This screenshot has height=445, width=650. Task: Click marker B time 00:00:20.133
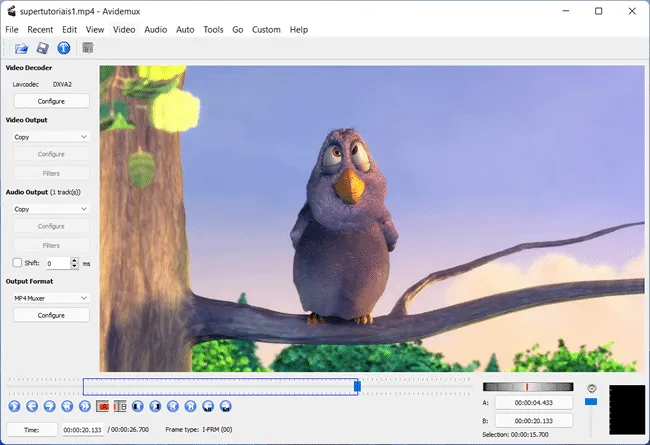534,421
